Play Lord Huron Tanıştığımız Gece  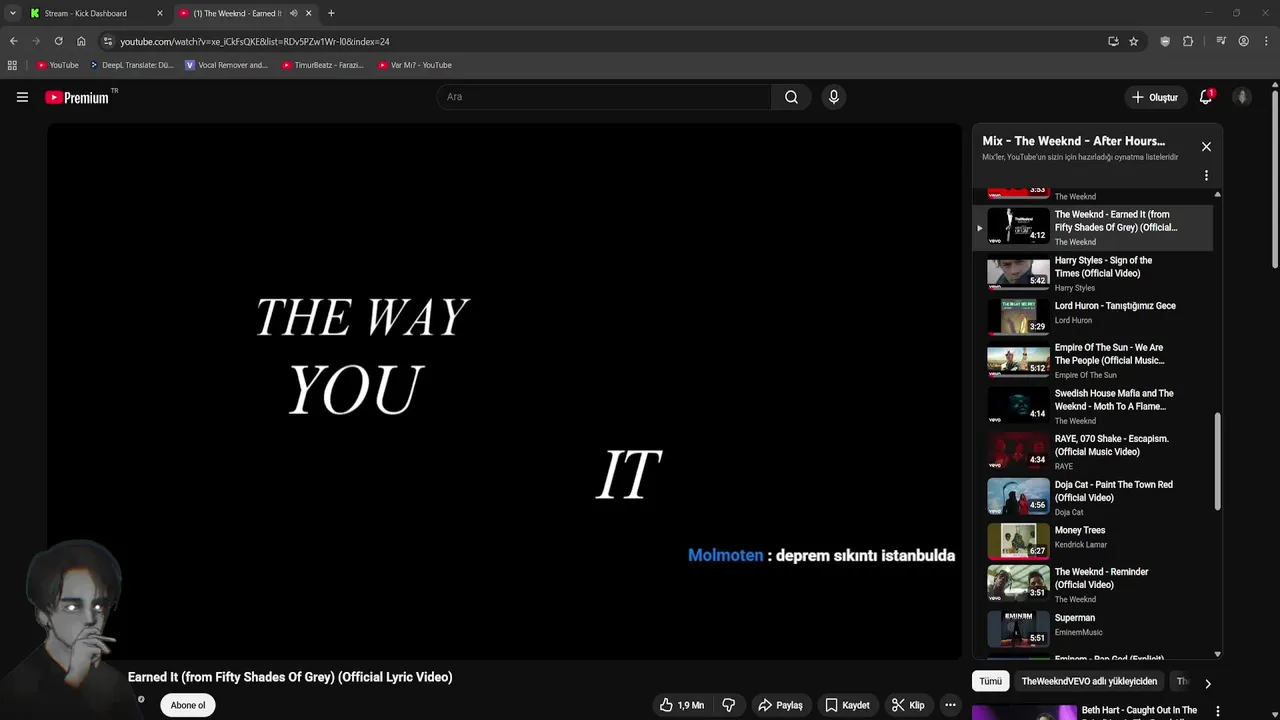click(1095, 317)
